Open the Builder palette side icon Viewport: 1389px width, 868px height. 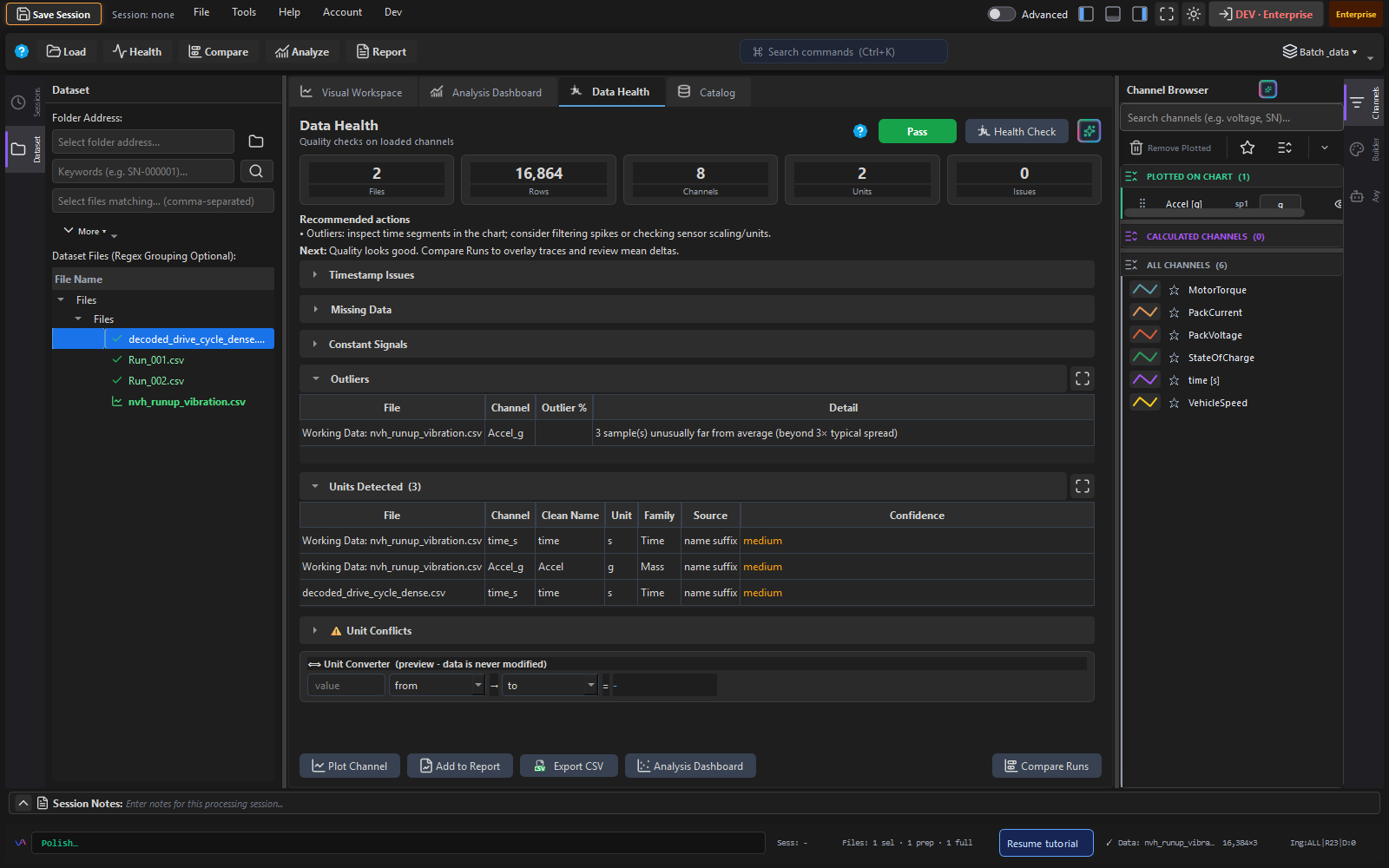pyautogui.click(x=1357, y=149)
